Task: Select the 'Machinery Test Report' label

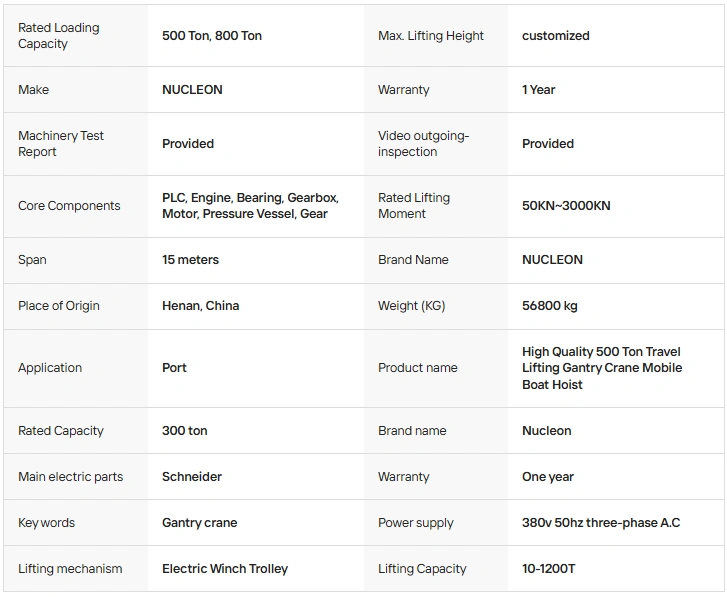Action: tap(61, 144)
